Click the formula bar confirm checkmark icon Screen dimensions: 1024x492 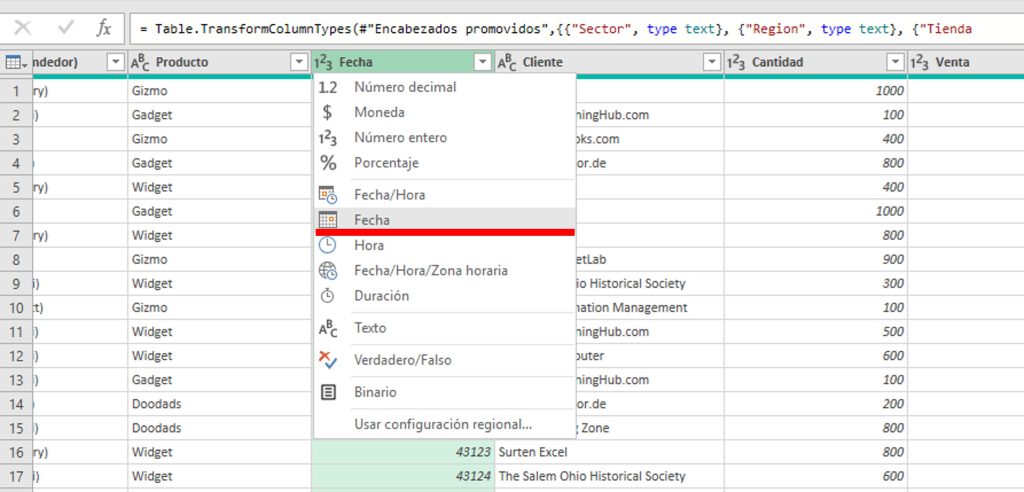66,27
